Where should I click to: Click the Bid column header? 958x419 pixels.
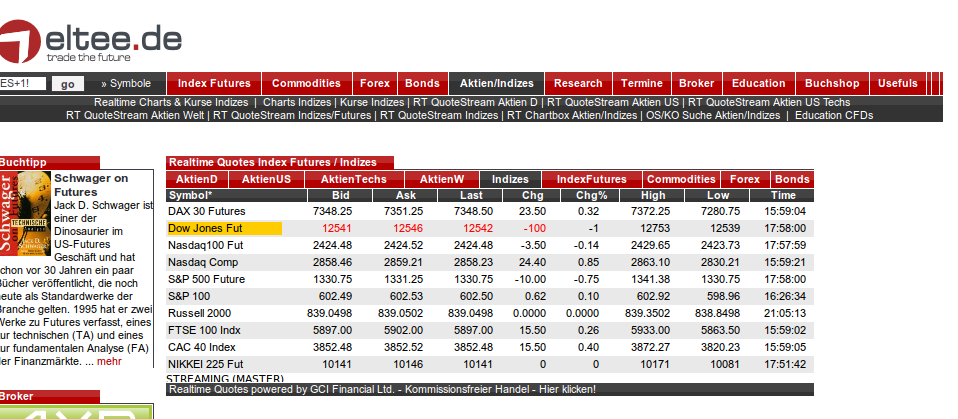(x=340, y=195)
